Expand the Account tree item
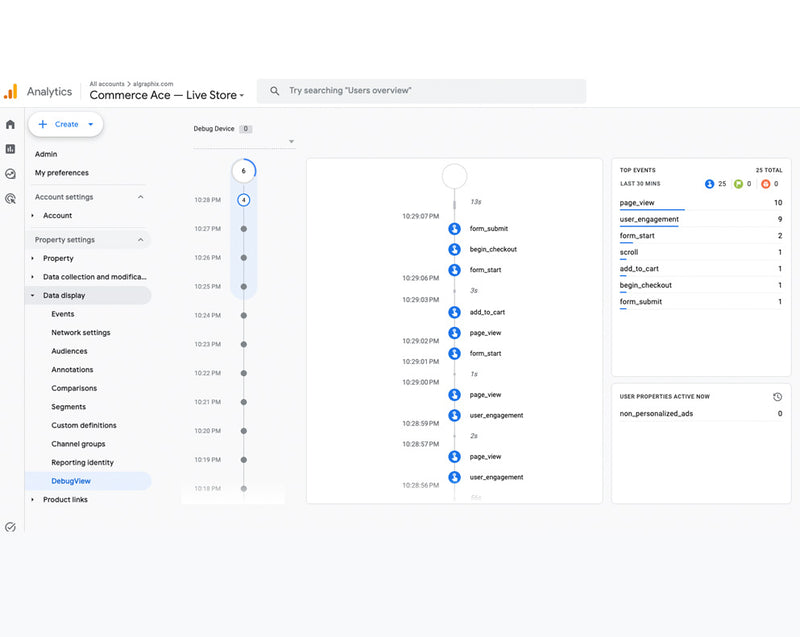Viewport: 800px width, 637px height. (33, 216)
